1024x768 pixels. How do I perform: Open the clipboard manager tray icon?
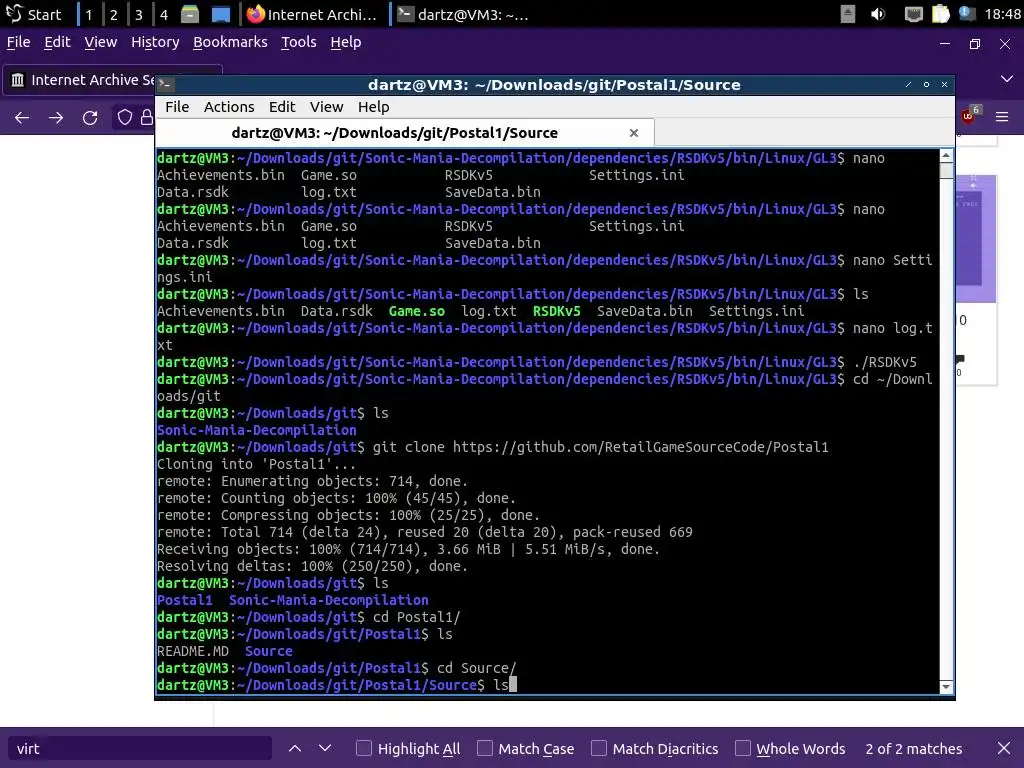tap(940, 14)
